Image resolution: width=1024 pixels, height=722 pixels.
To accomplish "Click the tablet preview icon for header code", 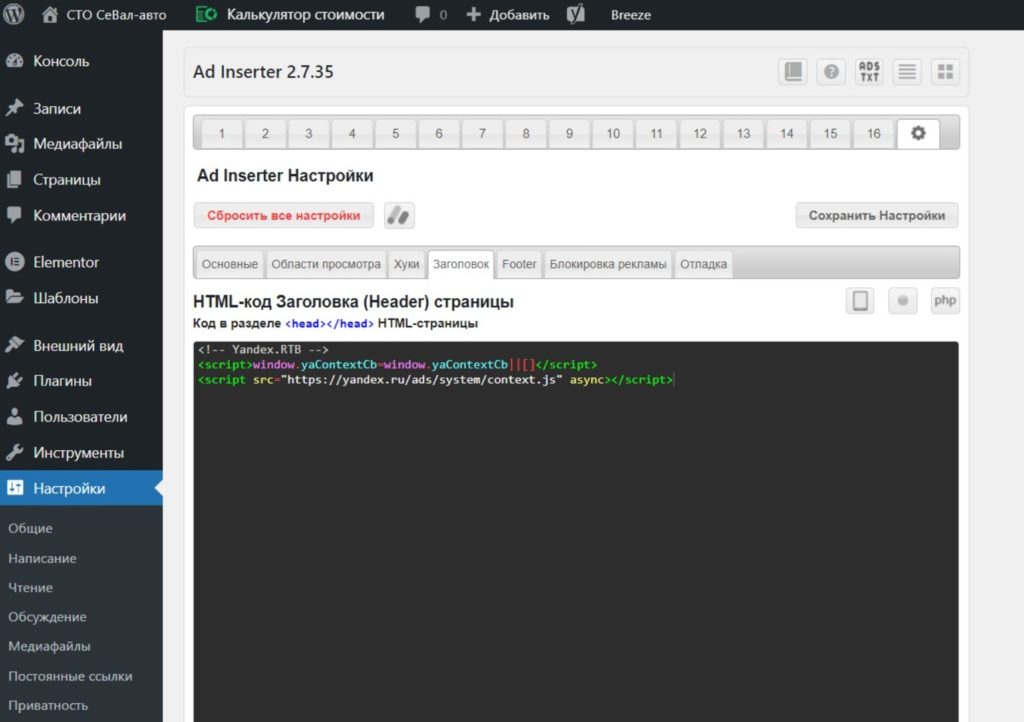I will [x=860, y=300].
